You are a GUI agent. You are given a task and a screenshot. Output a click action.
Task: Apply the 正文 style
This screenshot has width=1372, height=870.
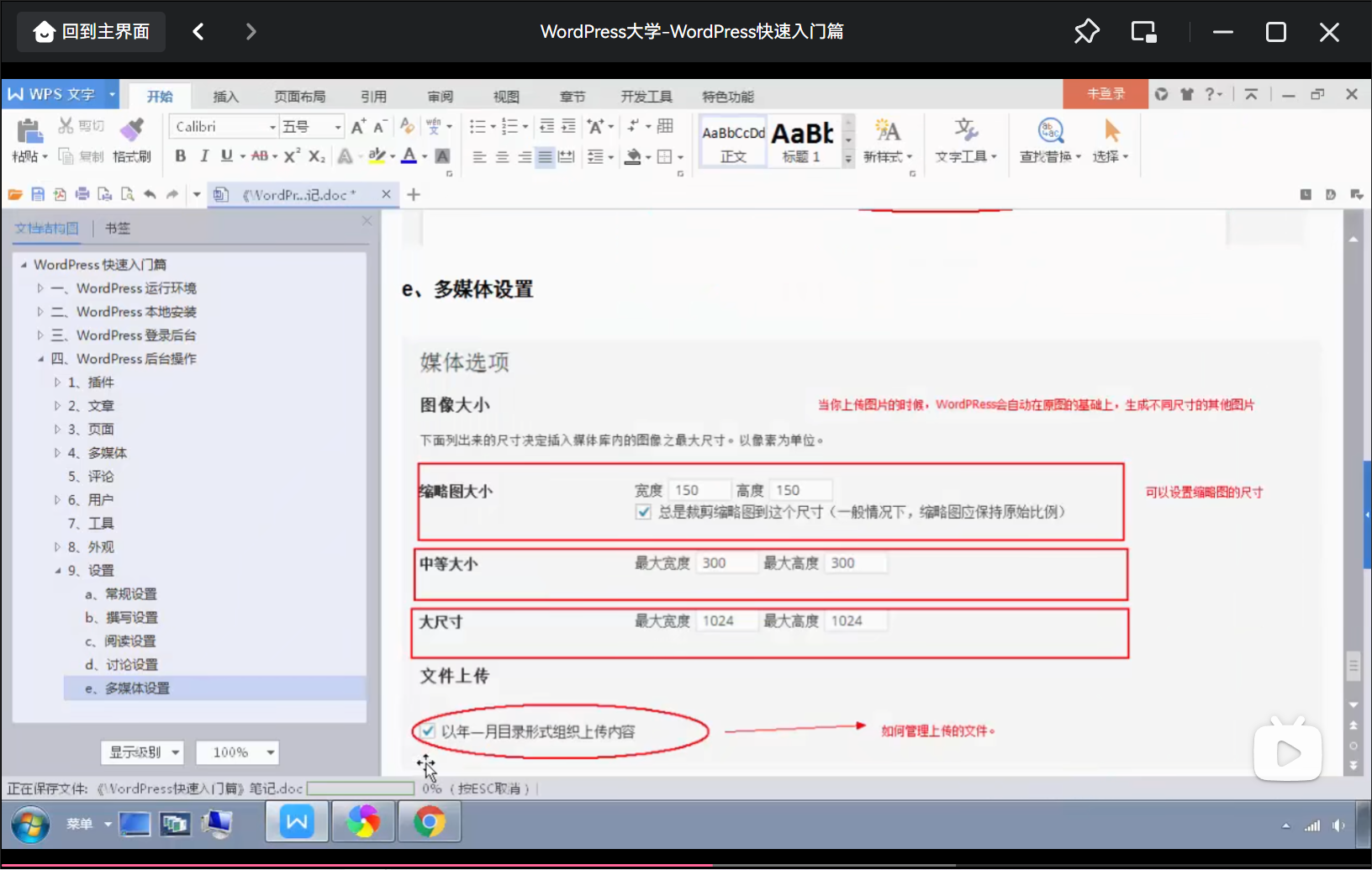pyautogui.click(x=733, y=140)
